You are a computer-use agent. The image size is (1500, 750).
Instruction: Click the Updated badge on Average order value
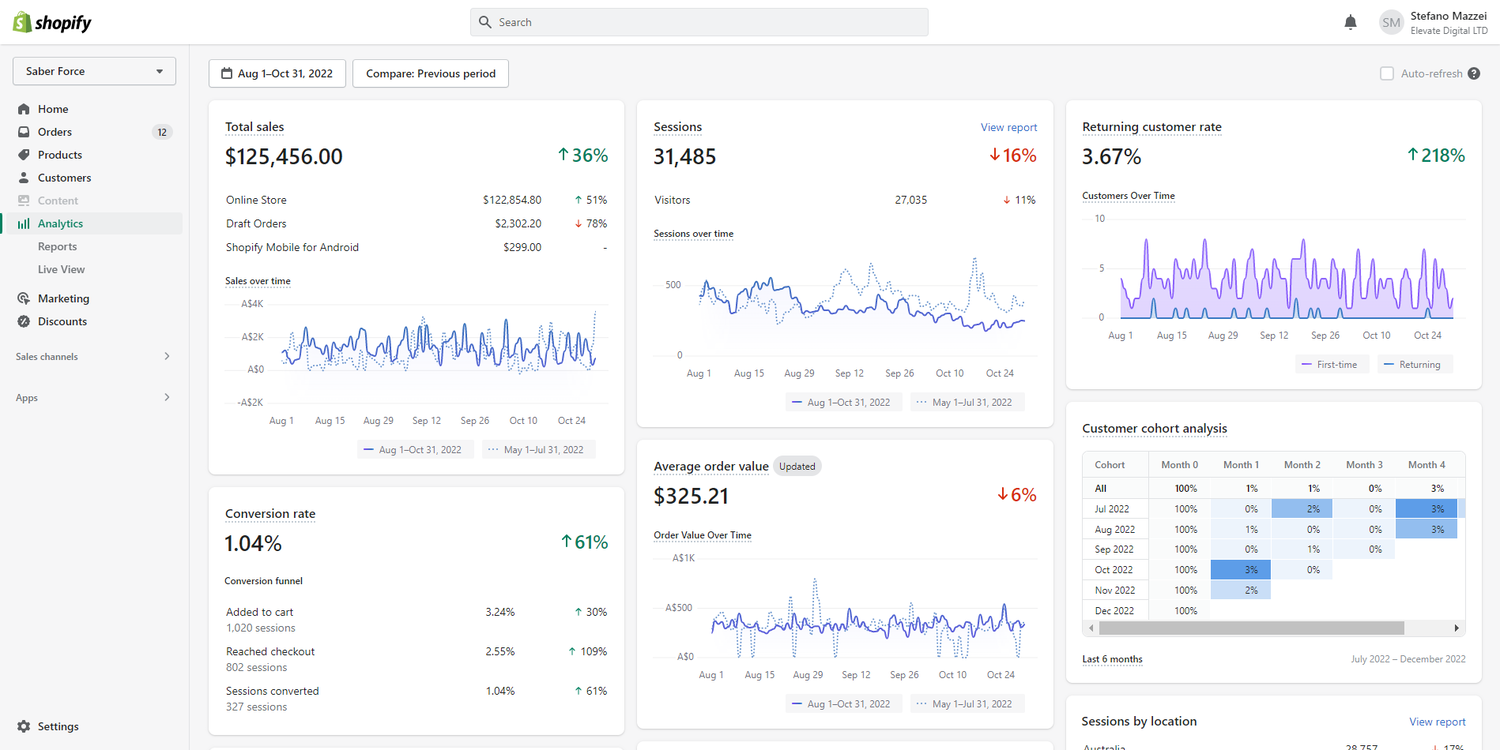[797, 466]
